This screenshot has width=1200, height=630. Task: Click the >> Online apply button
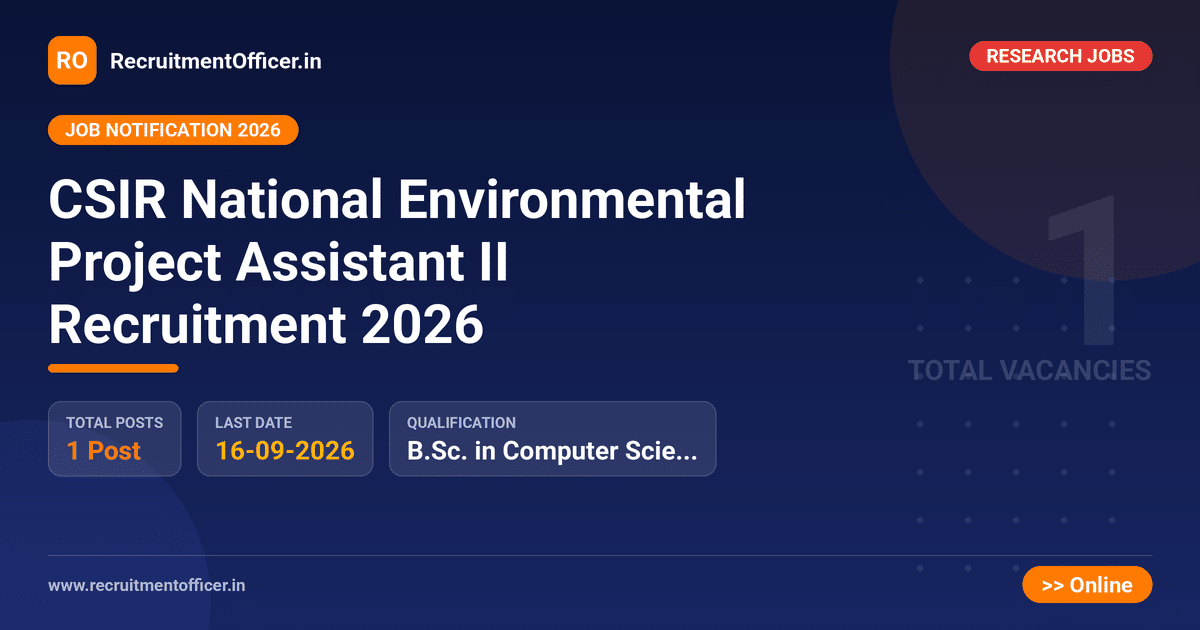pyautogui.click(x=1087, y=585)
